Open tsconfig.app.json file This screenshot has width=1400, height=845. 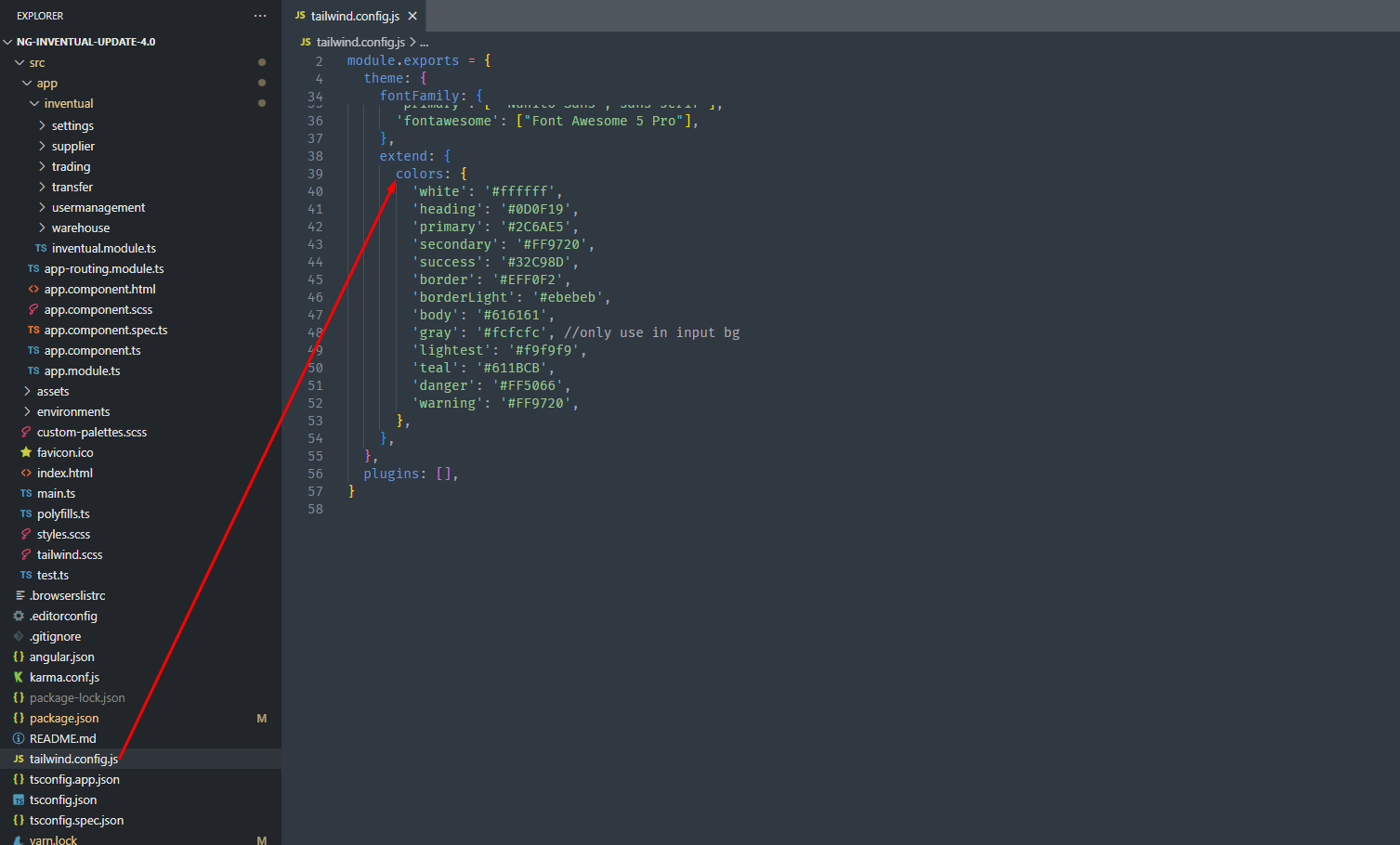click(74, 779)
